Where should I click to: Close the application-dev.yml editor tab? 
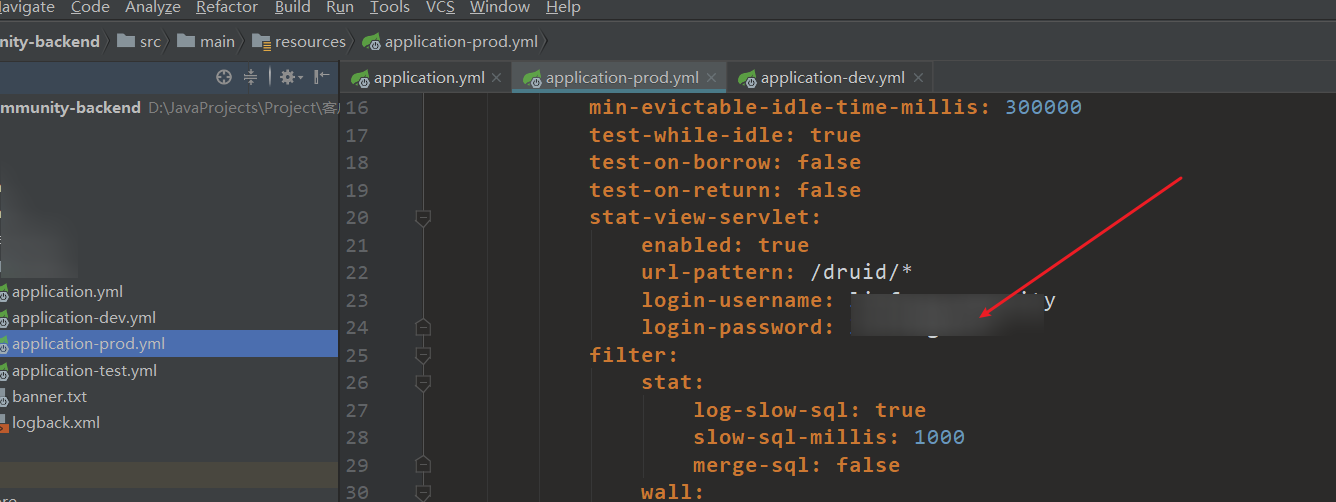[x=917, y=78]
